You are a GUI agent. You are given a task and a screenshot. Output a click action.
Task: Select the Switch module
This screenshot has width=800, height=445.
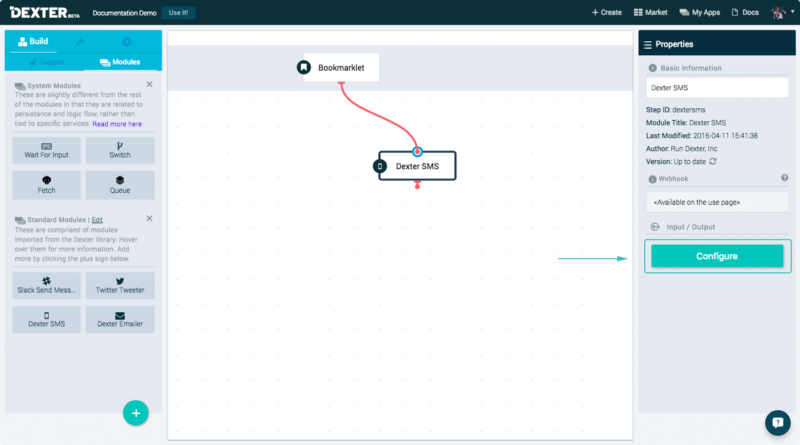coord(120,151)
